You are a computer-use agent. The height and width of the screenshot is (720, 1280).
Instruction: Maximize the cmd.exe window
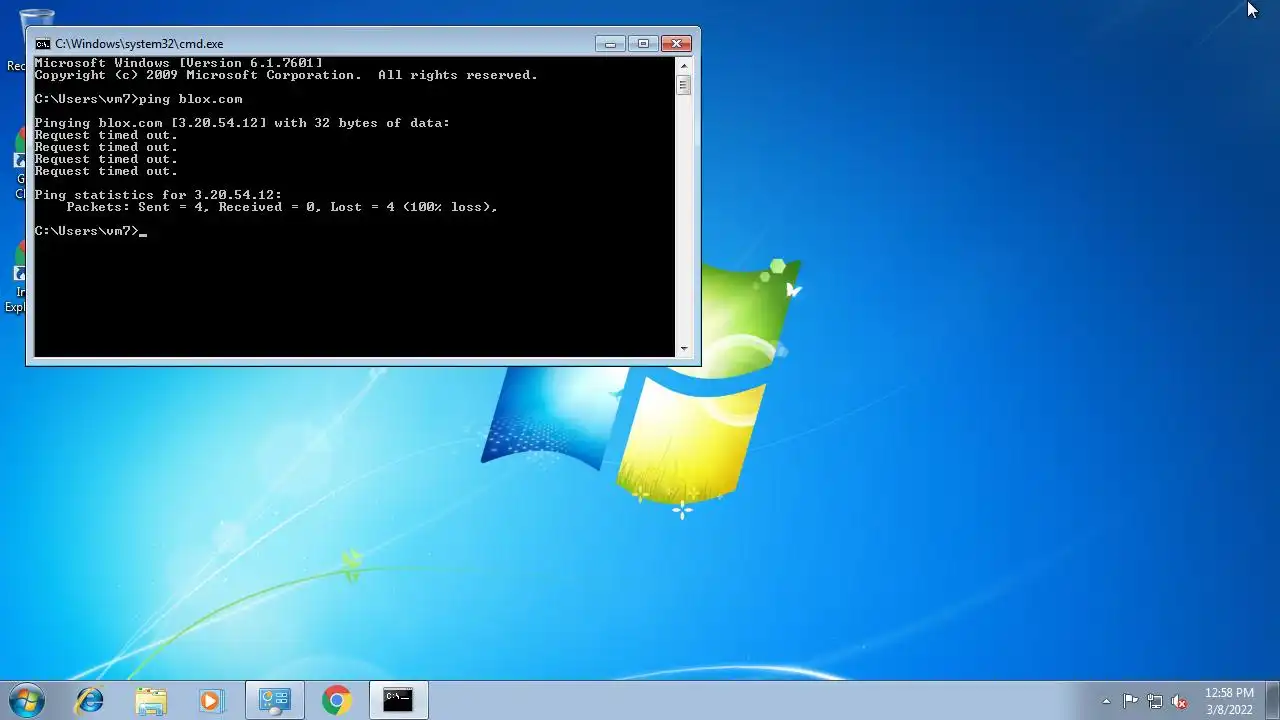point(643,43)
